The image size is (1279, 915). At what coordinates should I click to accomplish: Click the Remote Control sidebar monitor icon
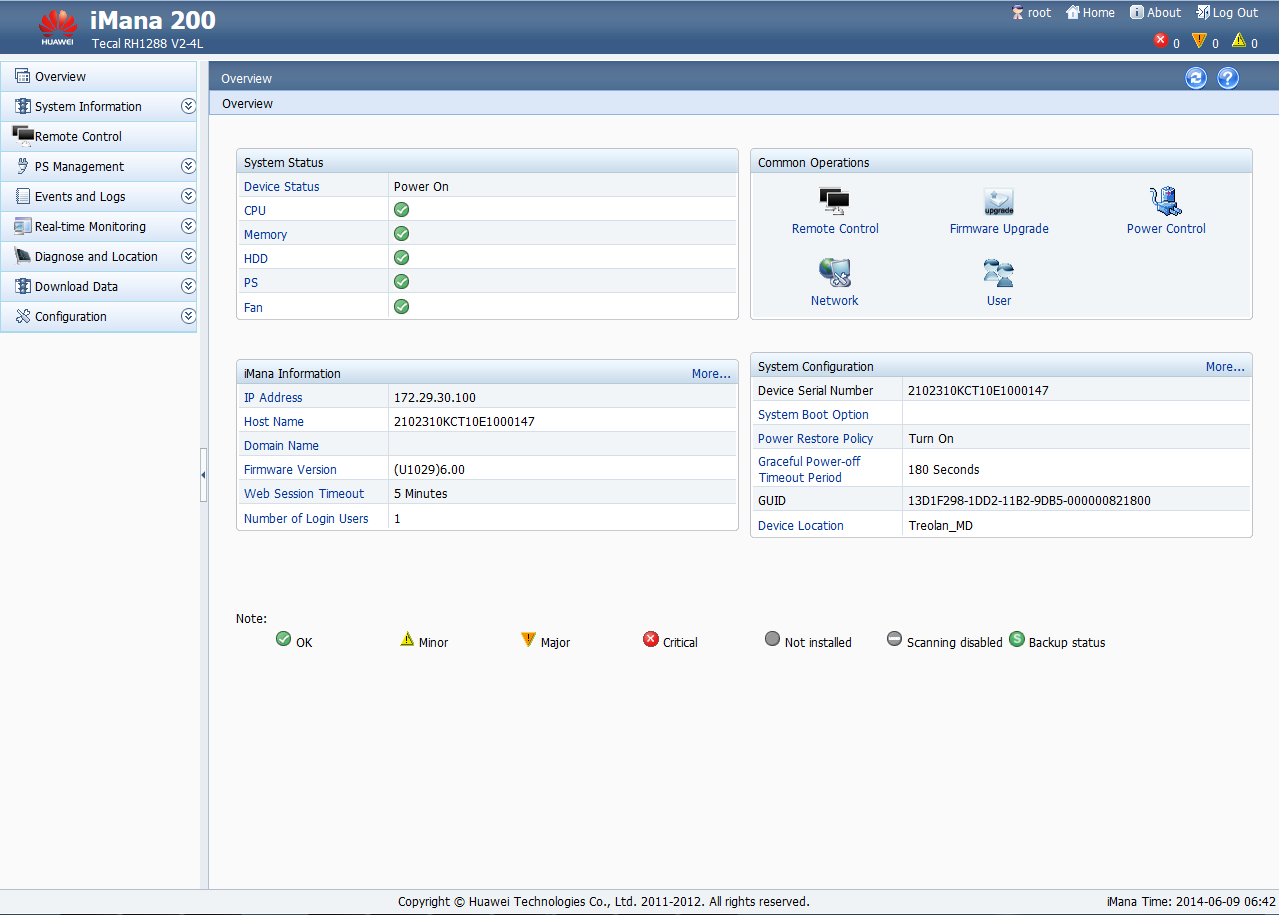pyautogui.click(x=23, y=136)
